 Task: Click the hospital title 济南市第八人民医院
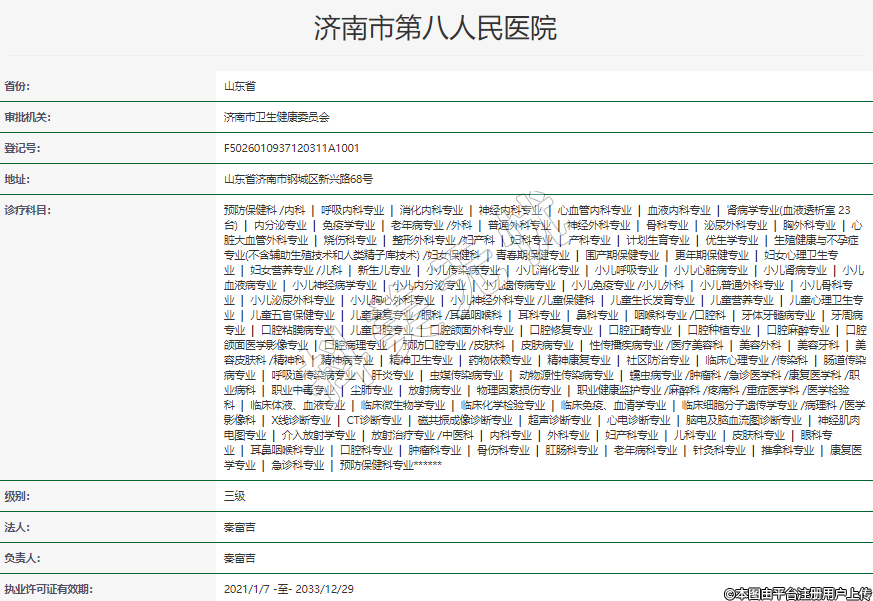pyautogui.click(x=435, y=28)
